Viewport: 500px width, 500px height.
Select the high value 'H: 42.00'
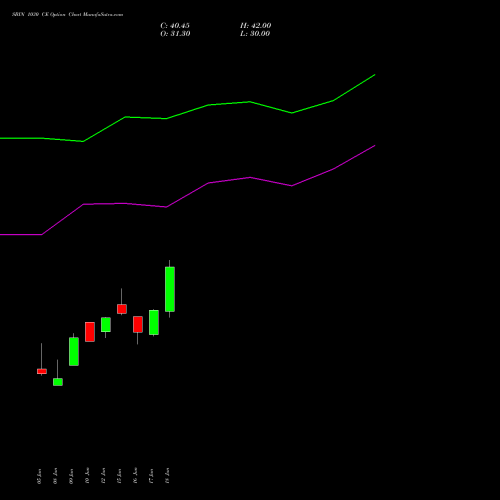point(255,26)
